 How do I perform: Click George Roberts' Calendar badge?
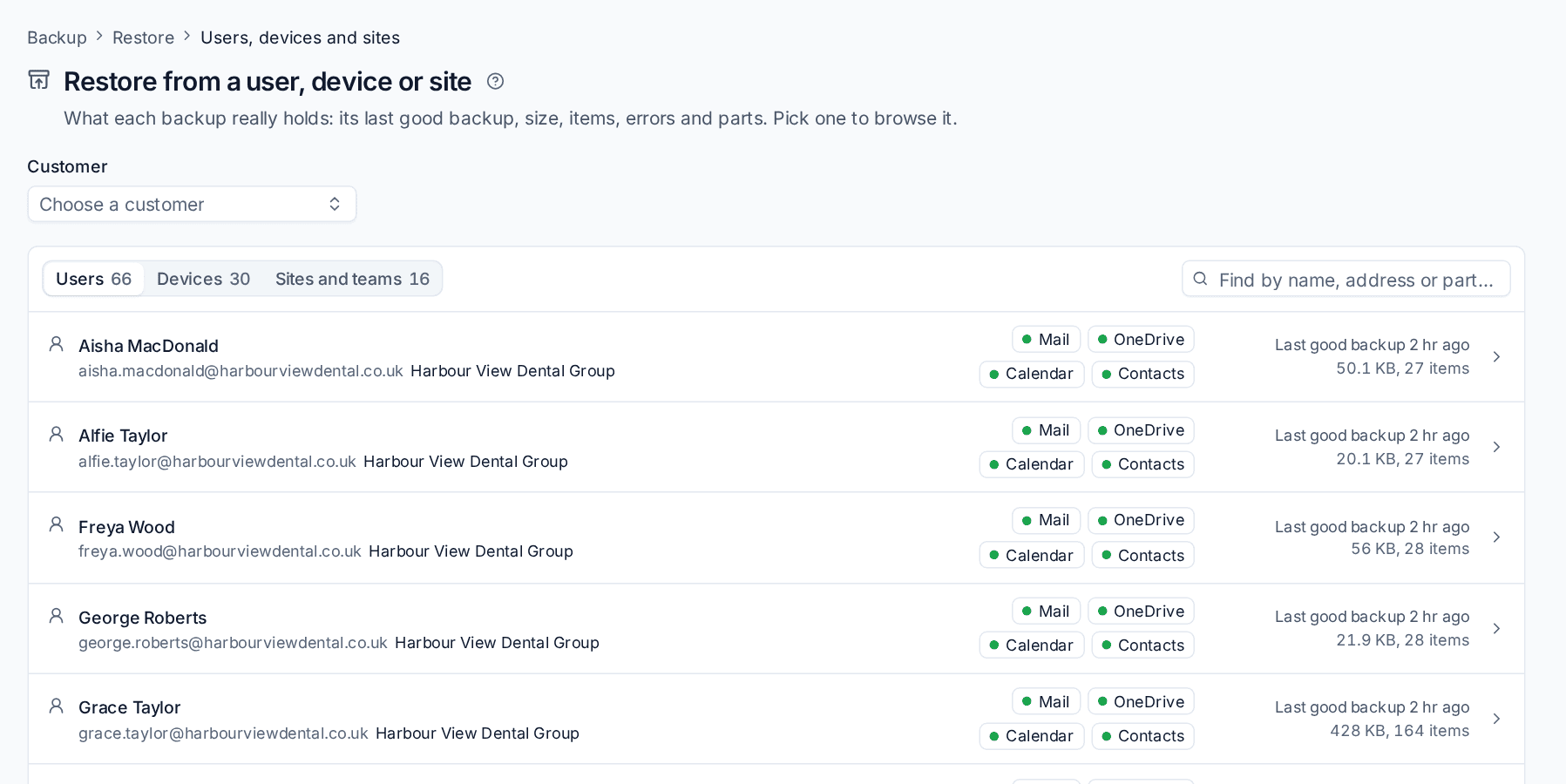pos(1032,645)
